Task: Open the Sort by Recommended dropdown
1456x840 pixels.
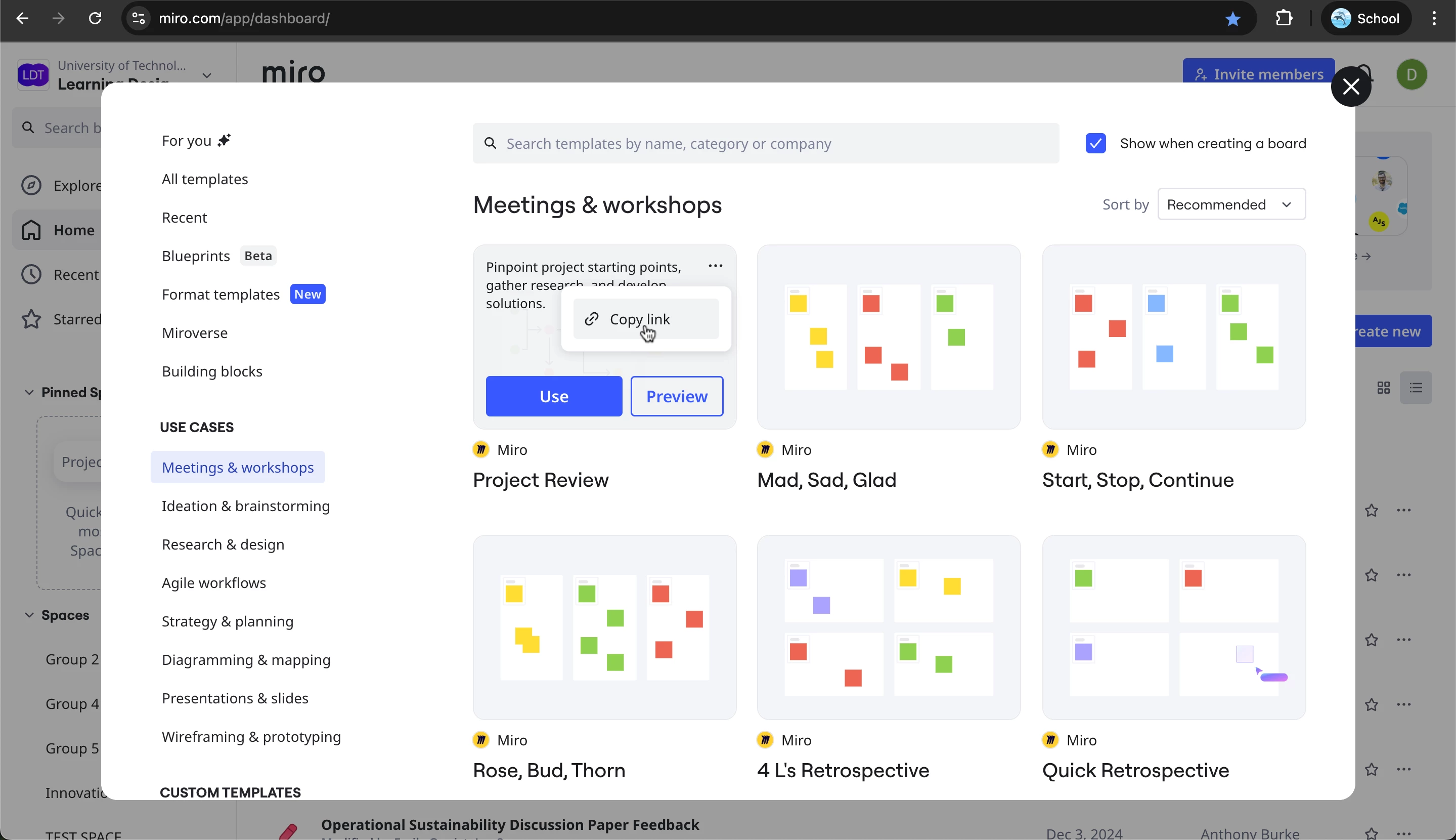Action: click(1231, 204)
